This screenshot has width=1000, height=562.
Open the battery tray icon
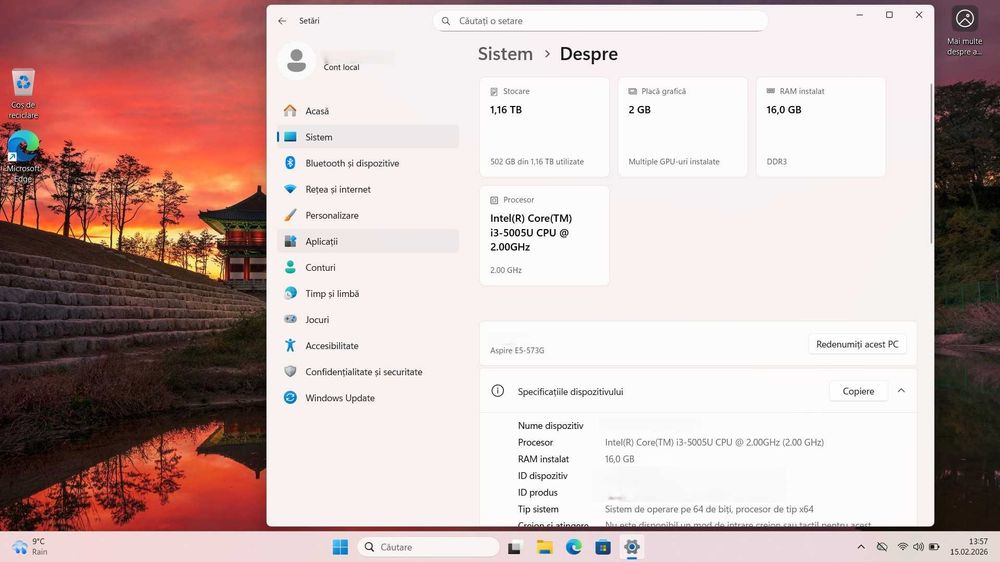pos(934,547)
